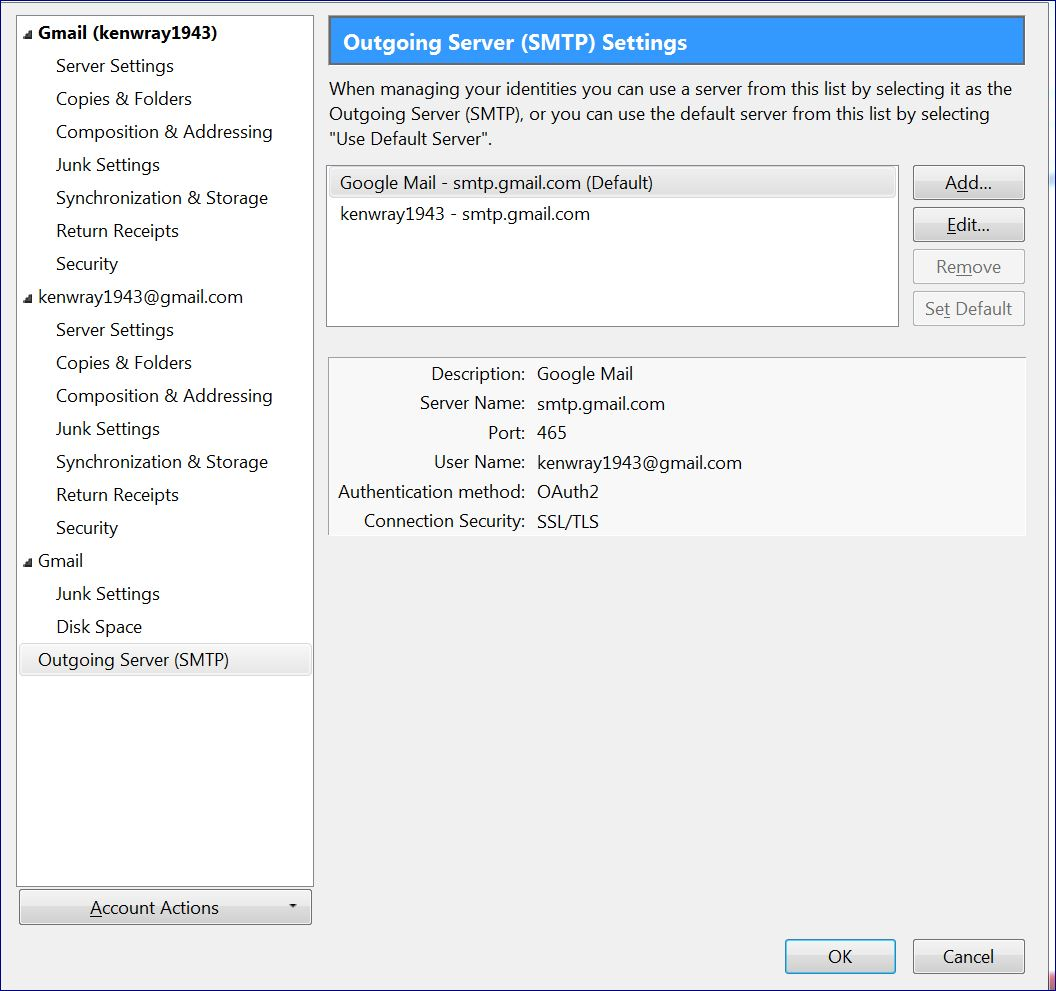The height and width of the screenshot is (991, 1056).
Task: Cancel the account settings dialog
Action: [x=968, y=956]
